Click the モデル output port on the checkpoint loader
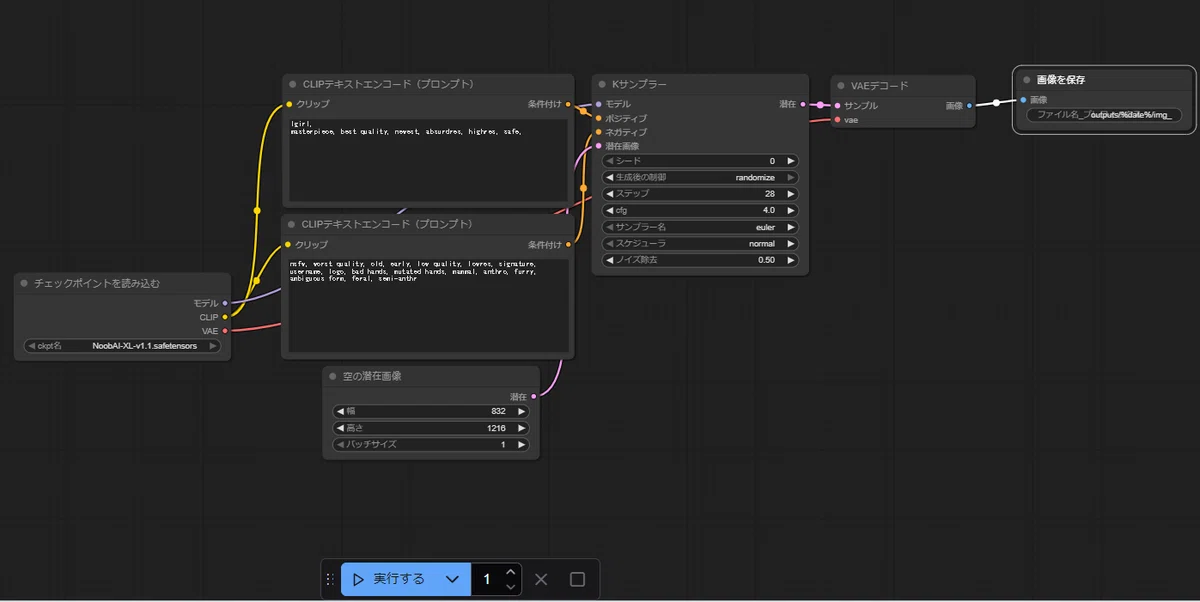1200x602 pixels. pyautogui.click(x=225, y=302)
